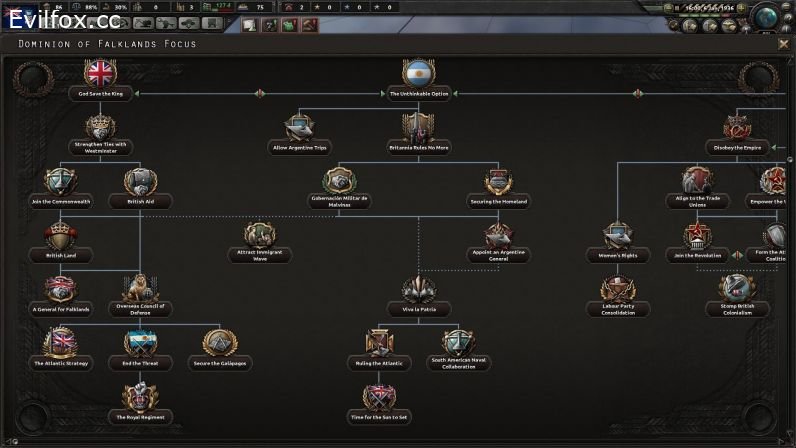Click the Royal Regiment focus
This screenshot has width=796, height=448.
[x=140, y=399]
